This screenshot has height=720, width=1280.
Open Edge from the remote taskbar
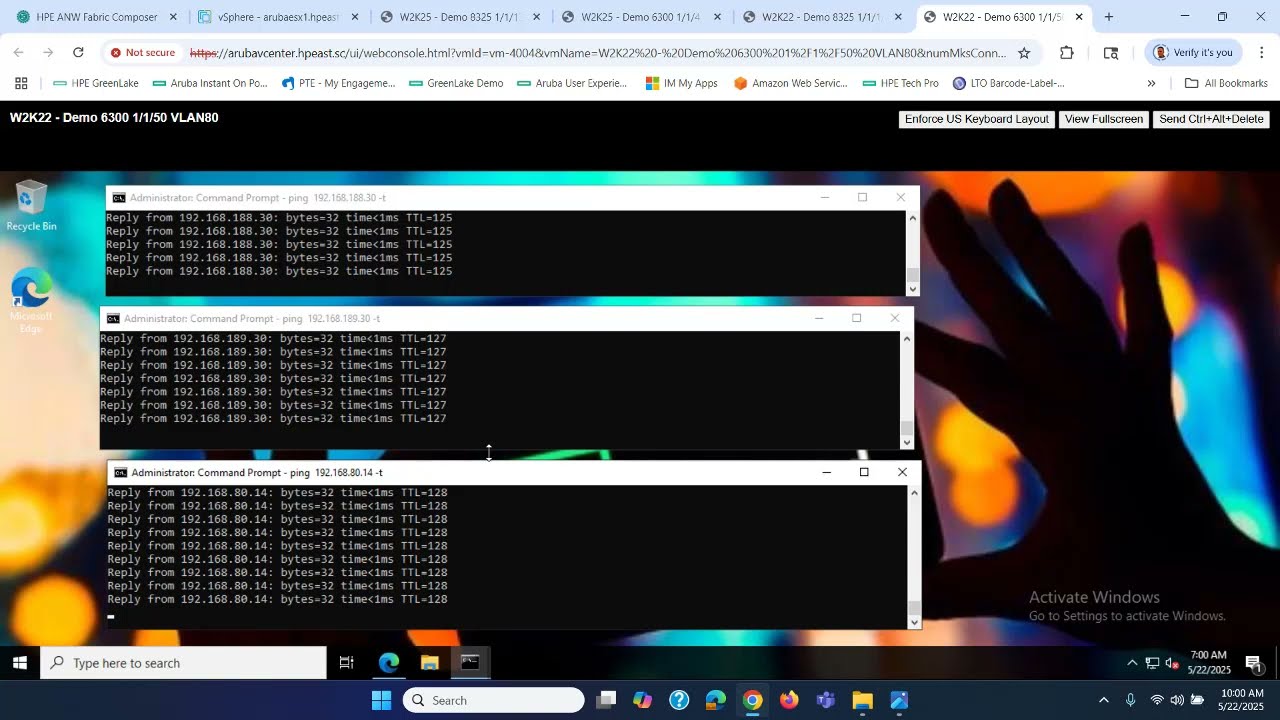pyautogui.click(x=389, y=663)
